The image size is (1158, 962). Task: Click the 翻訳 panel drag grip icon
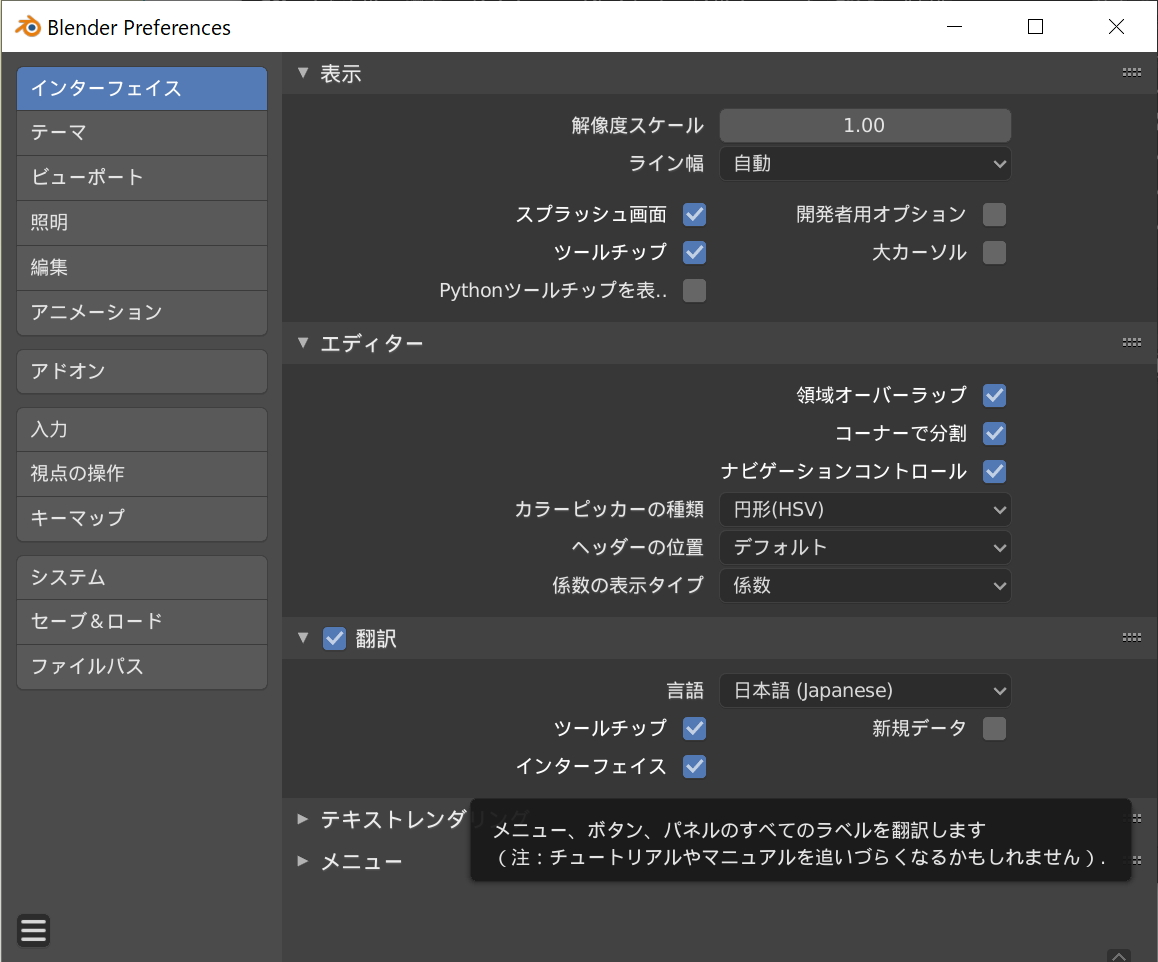[x=1131, y=637]
